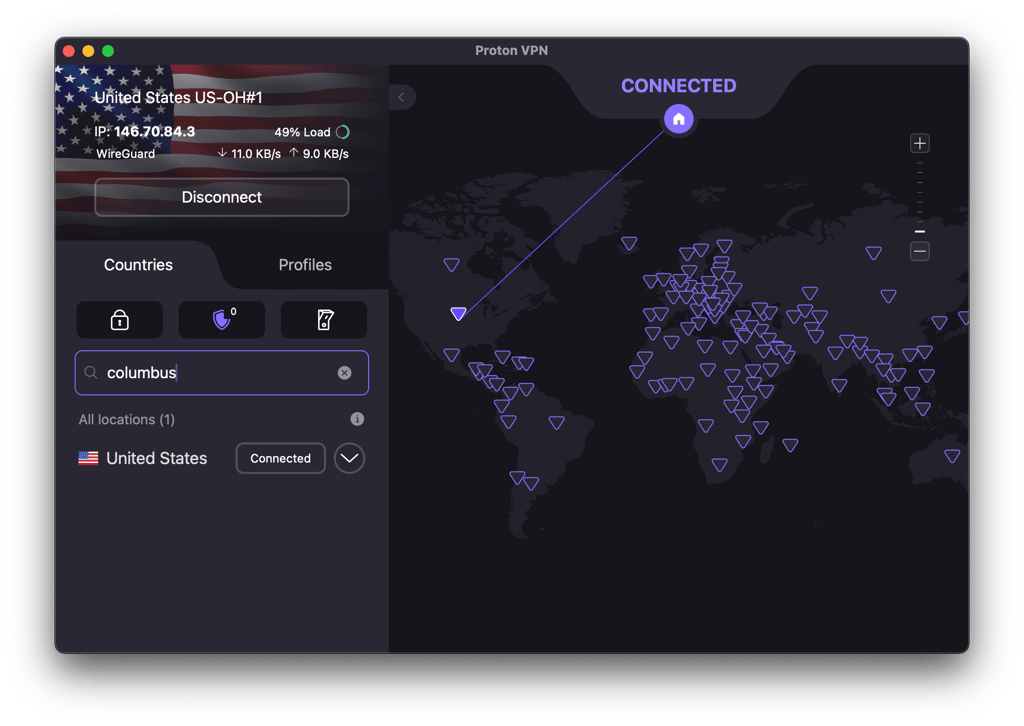This screenshot has height=726, width=1024.
Task: Zoom out the map with minus button
Action: pyautogui.click(x=920, y=251)
